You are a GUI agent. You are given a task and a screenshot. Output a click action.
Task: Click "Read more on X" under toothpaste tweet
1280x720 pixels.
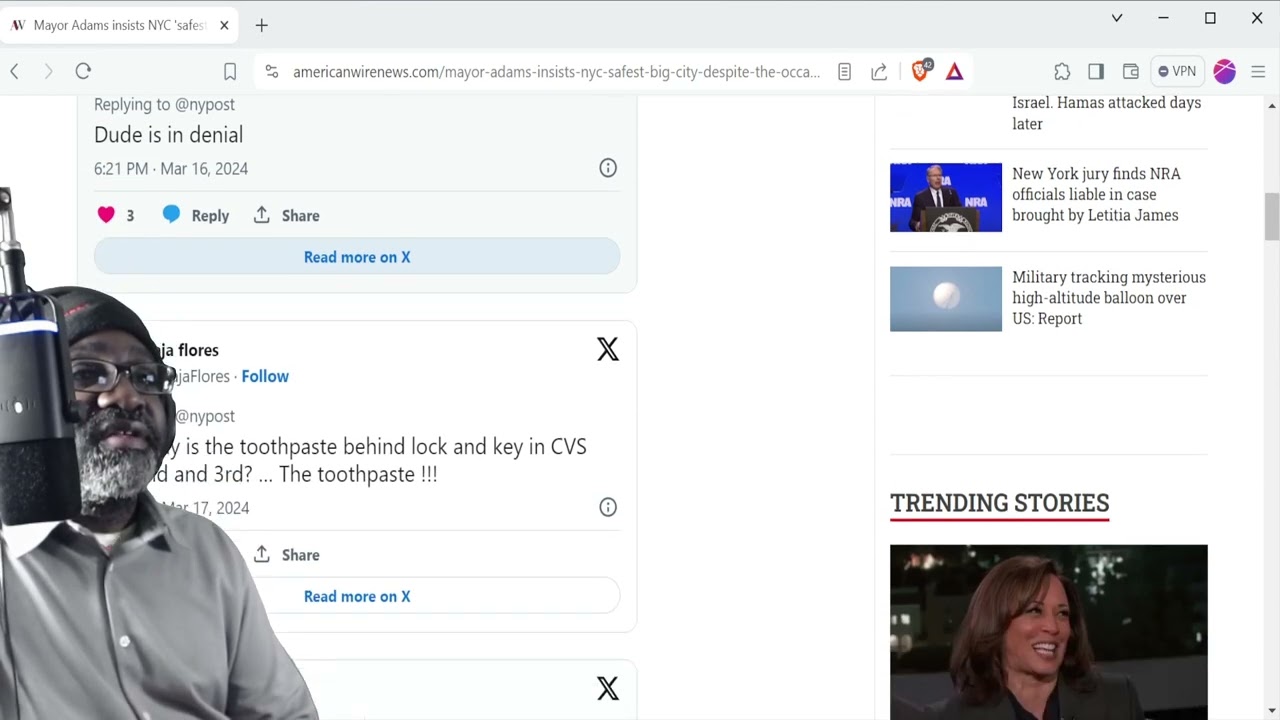357,596
